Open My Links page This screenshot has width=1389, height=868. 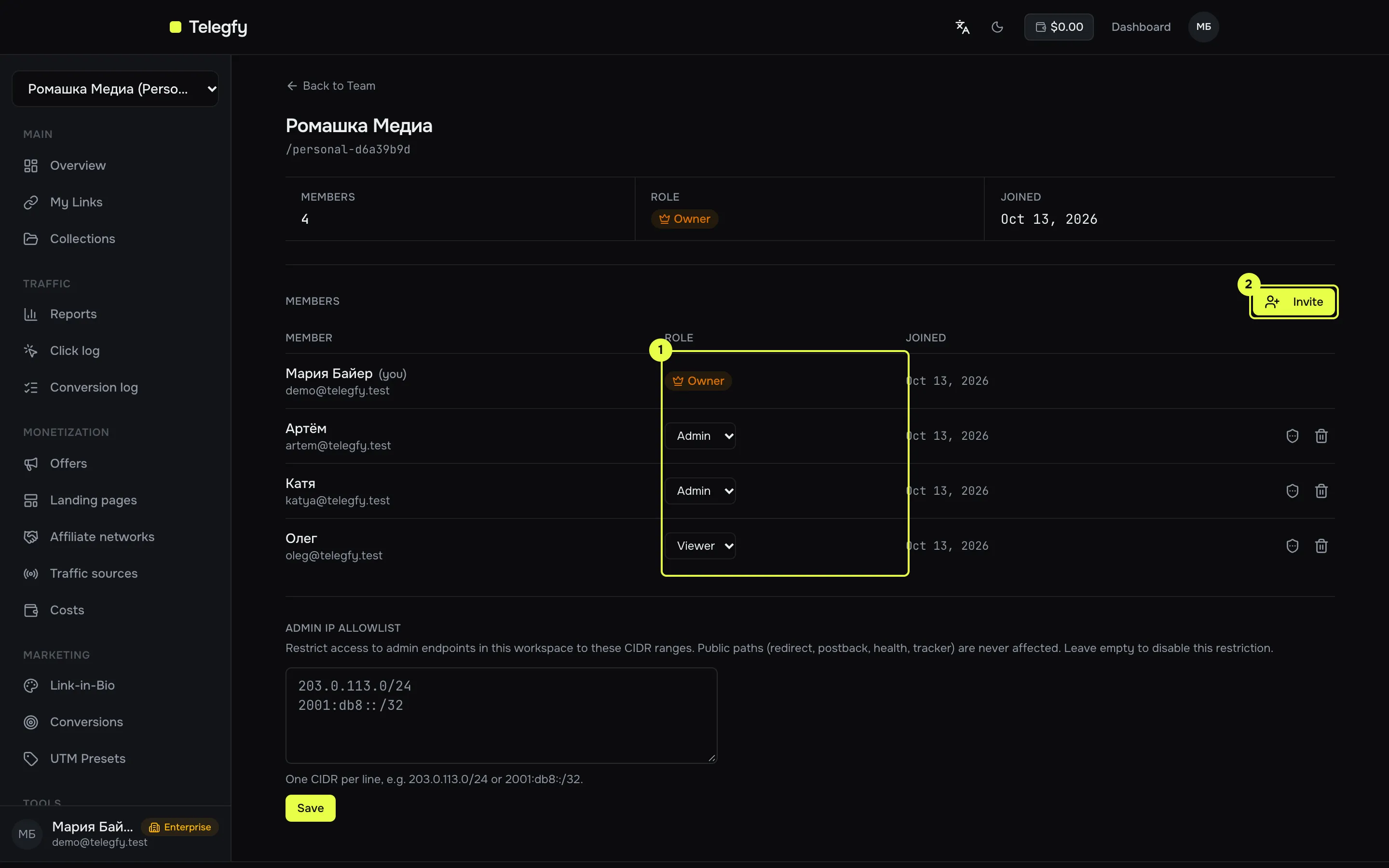[x=76, y=202]
